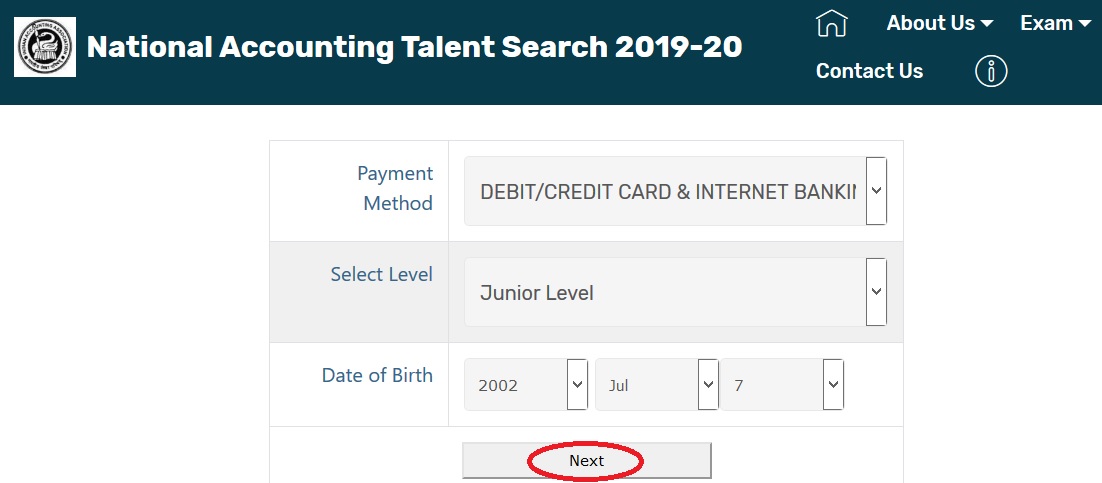Go to the Contact Us page
Viewport: 1102px width, 483px height.
(x=869, y=71)
